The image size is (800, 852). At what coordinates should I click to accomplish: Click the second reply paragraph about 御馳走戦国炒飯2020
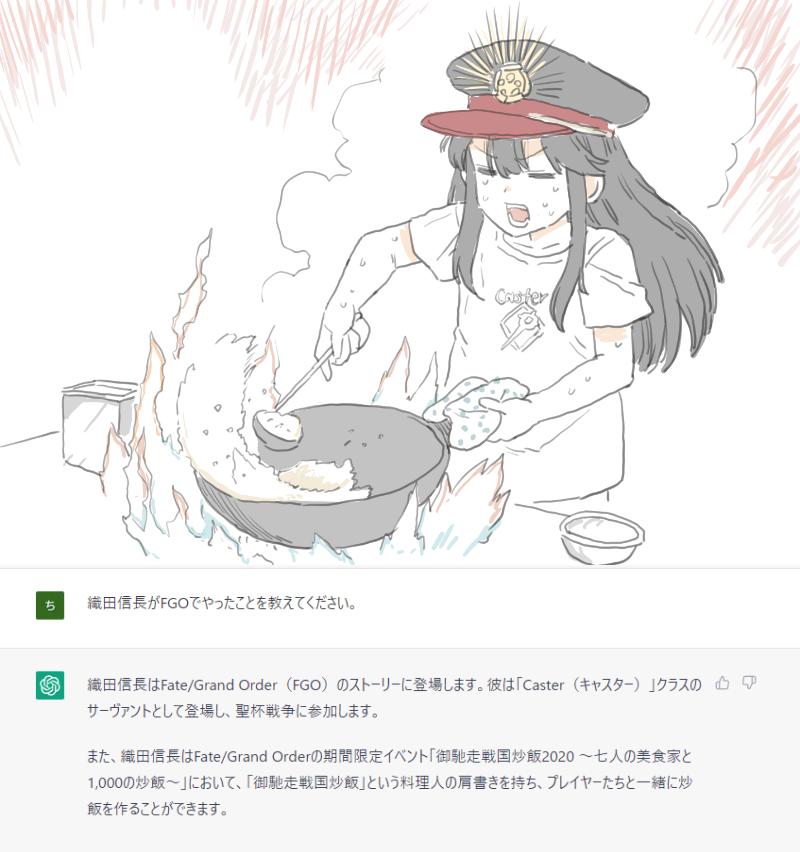coord(390,782)
